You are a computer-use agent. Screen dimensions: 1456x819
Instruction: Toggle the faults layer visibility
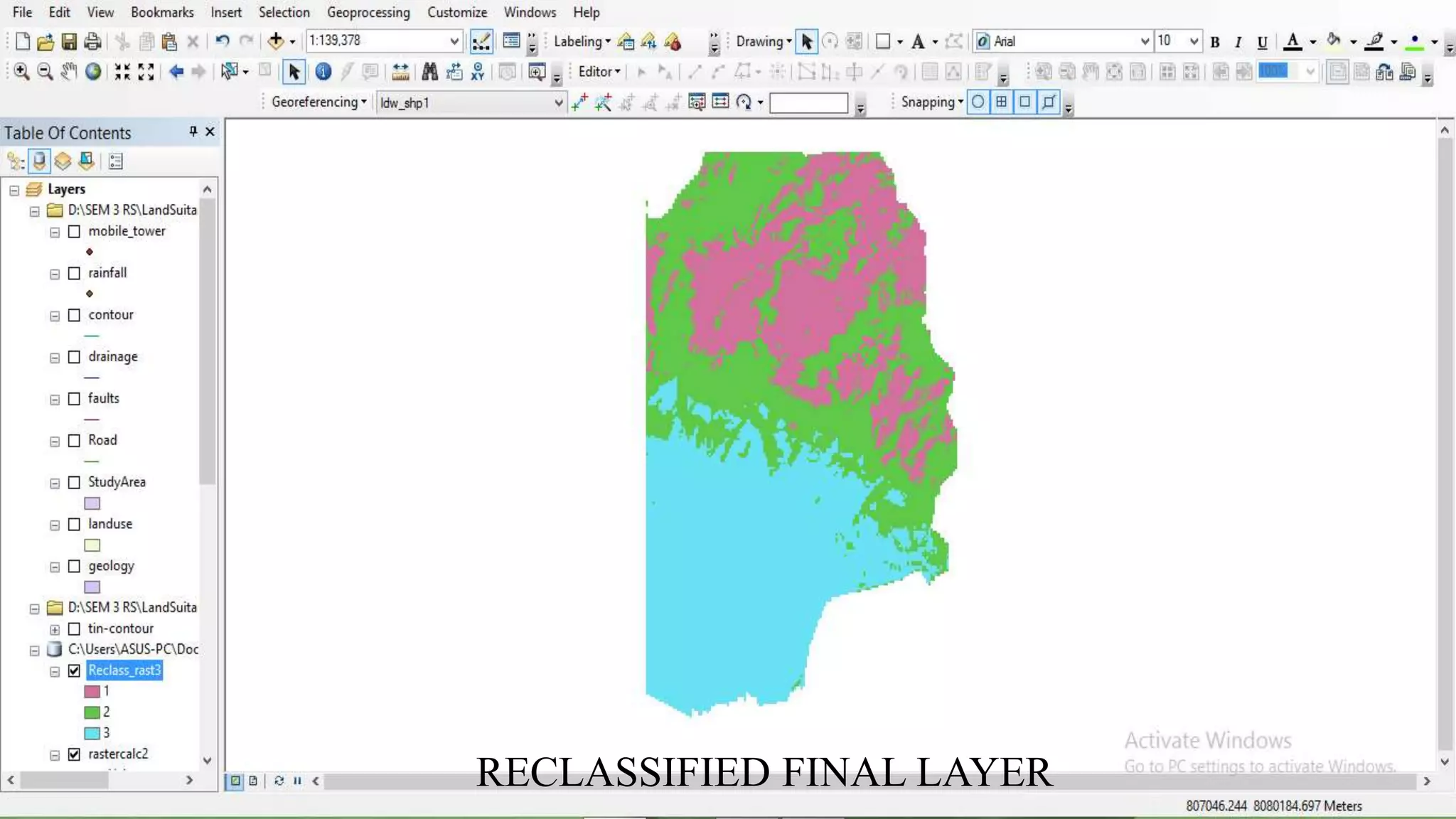(74, 400)
